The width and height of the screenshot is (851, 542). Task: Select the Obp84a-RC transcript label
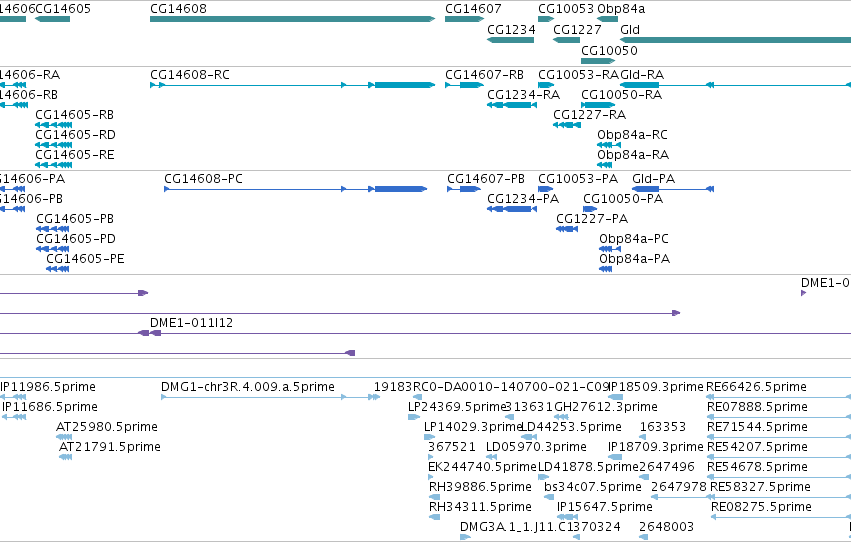[x=632, y=135]
